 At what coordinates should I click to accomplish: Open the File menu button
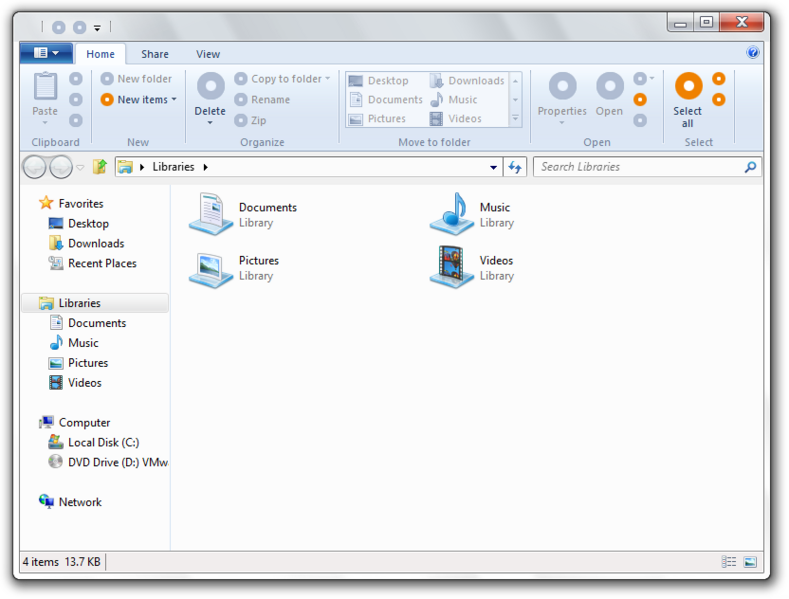point(46,53)
